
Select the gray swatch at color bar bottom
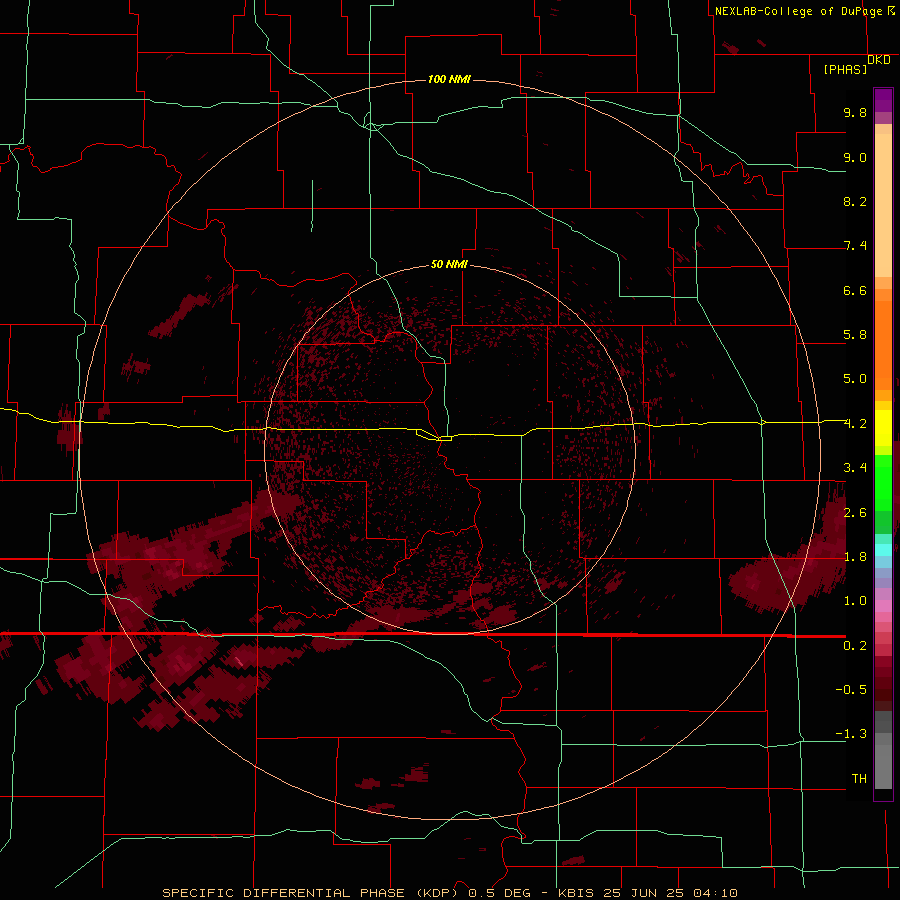(x=883, y=766)
